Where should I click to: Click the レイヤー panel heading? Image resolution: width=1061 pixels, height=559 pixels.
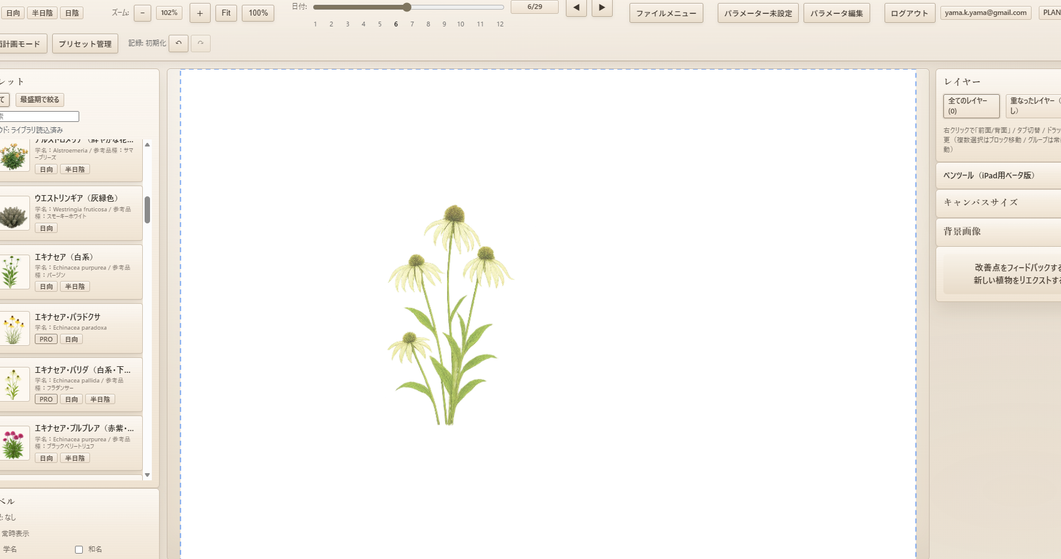click(x=962, y=81)
